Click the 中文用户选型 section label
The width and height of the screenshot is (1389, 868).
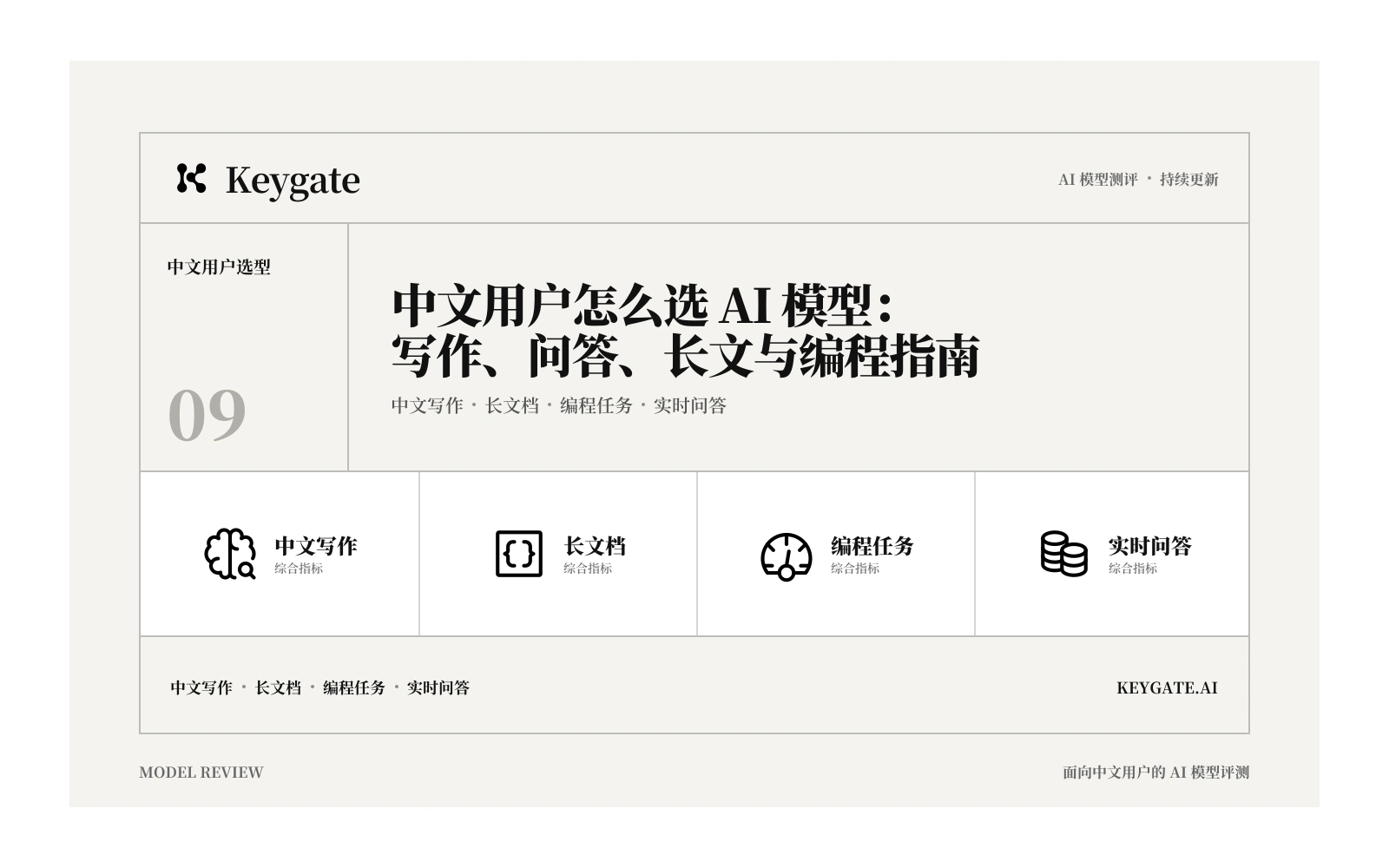[x=219, y=266]
